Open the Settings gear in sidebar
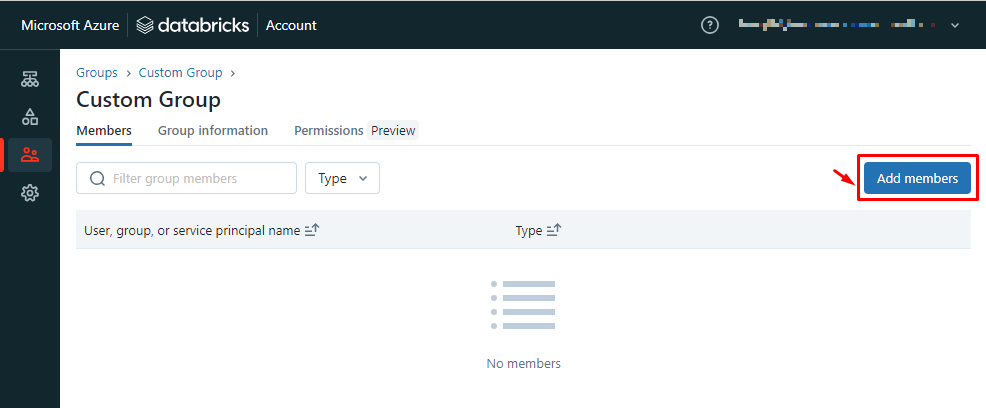 [x=30, y=193]
